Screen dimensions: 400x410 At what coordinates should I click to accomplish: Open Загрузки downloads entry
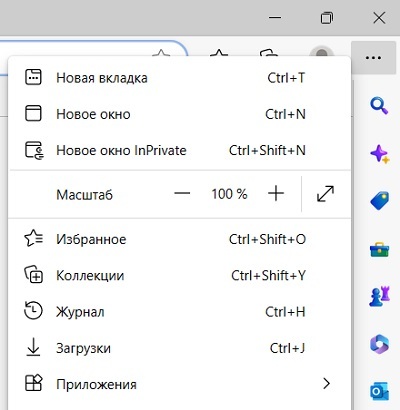(180, 348)
